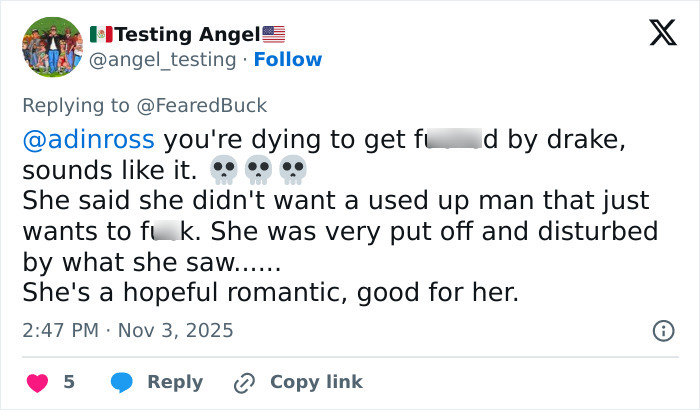Open the Testing Angel profile avatar
Viewport: 700px width, 410px height.
[51, 47]
